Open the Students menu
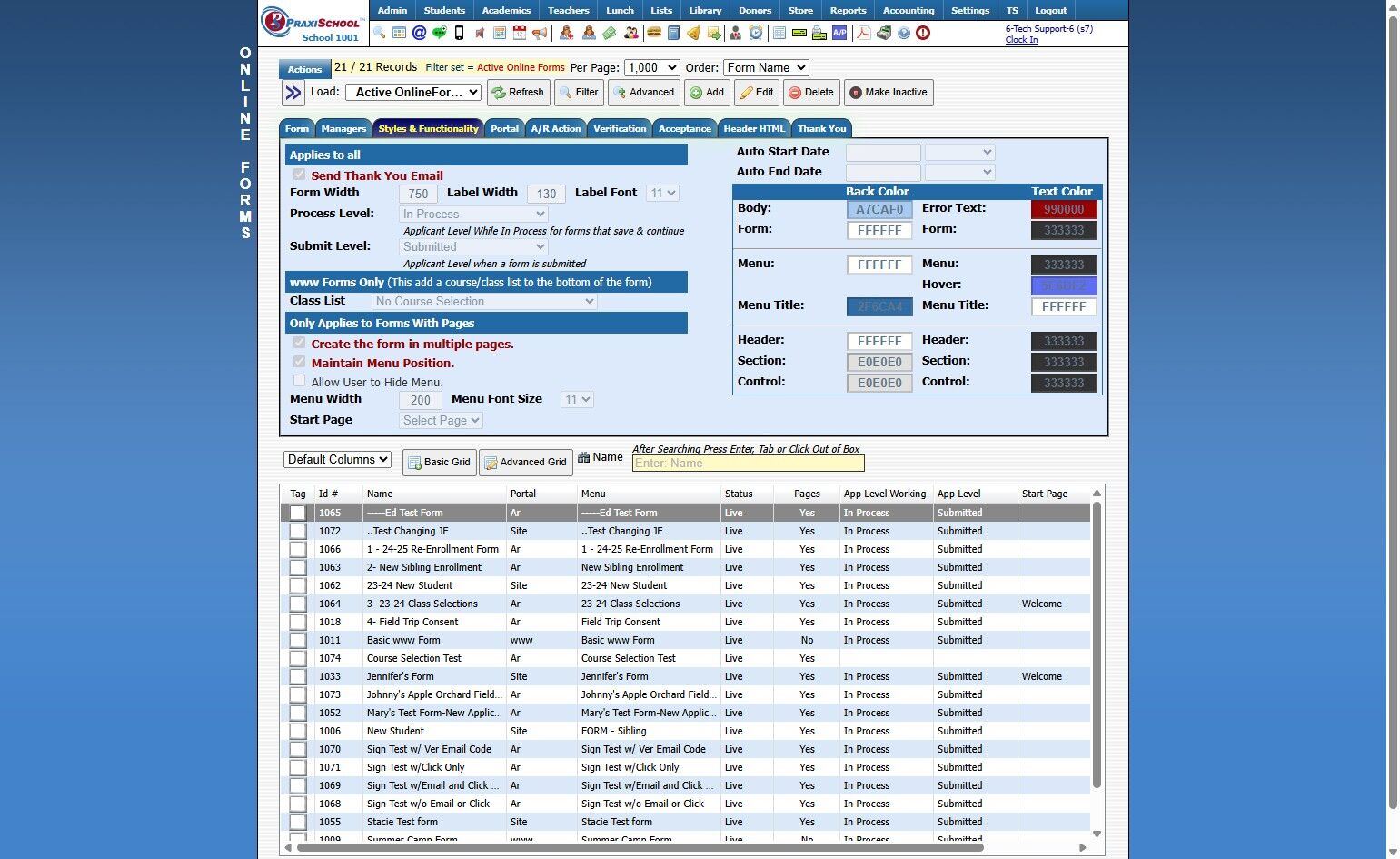1400x859 pixels. (444, 10)
